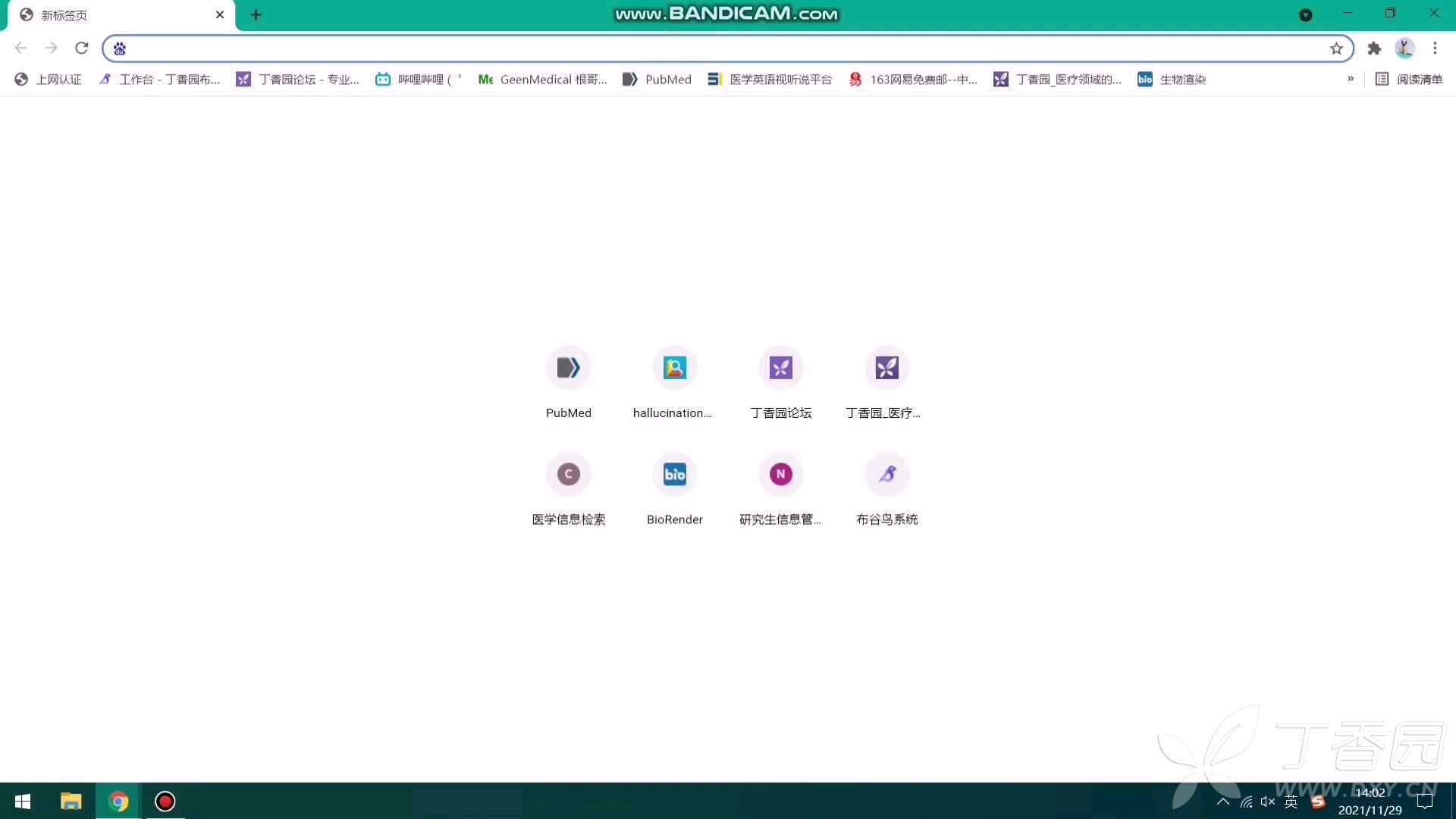Click the Baidu paw search engine icon
The width and height of the screenshot is (1456, 819).
coord(120,49)
